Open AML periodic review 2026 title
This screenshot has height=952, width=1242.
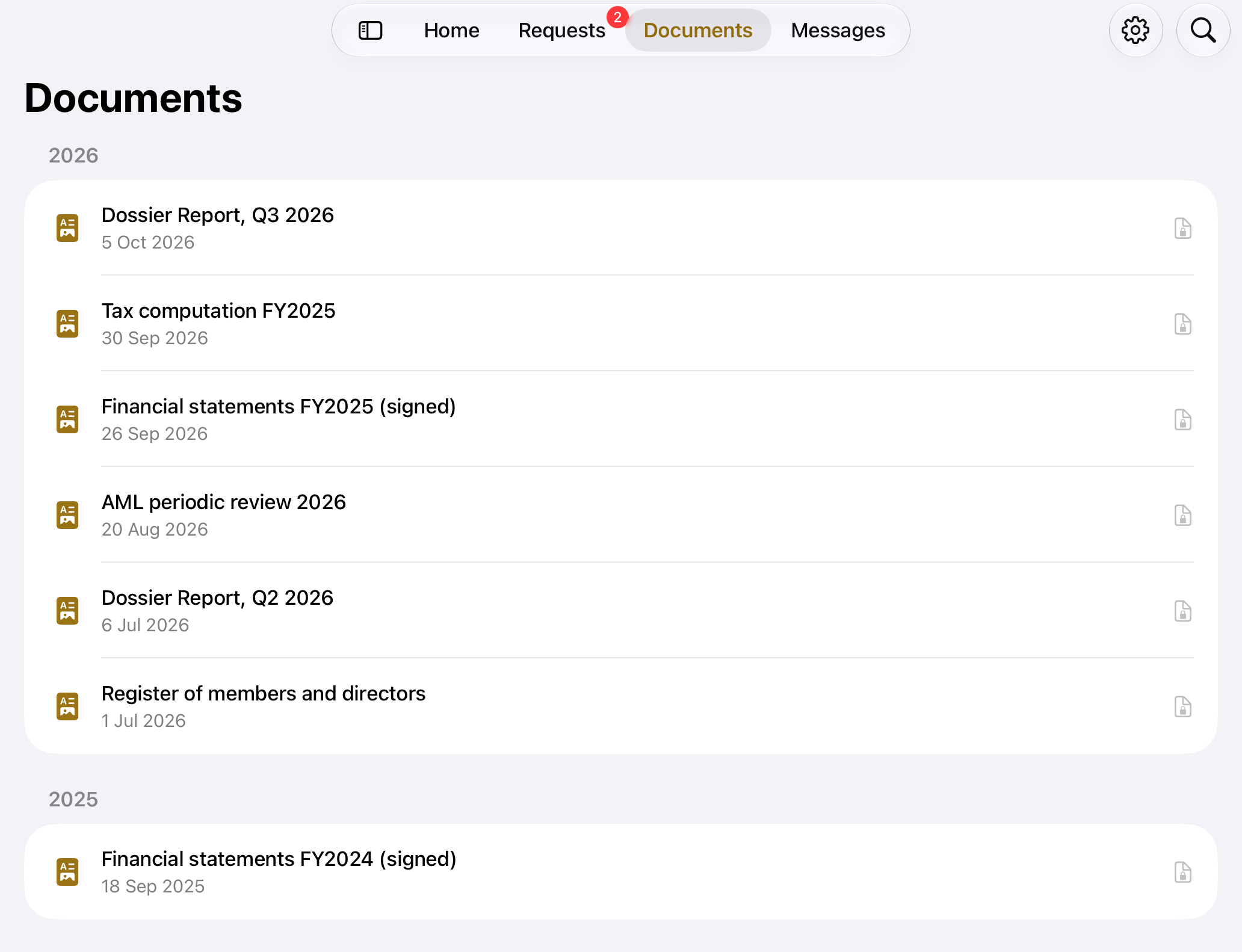224,502
